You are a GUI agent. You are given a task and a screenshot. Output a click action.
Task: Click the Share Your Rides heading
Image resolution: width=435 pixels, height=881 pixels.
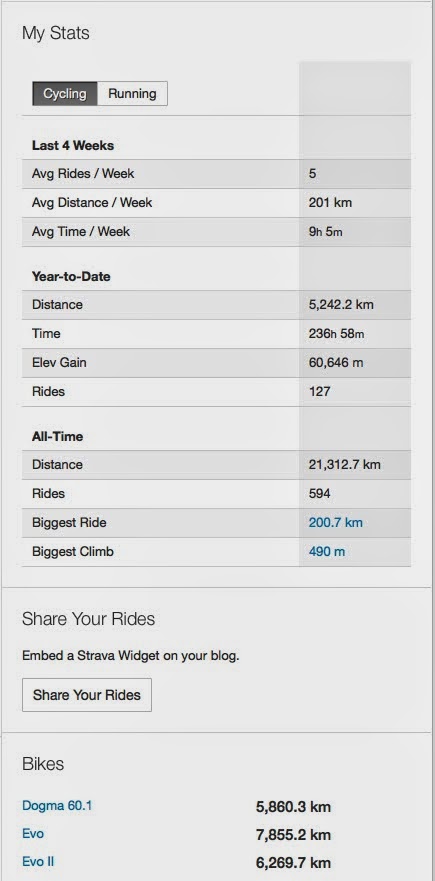coord(88,619)
